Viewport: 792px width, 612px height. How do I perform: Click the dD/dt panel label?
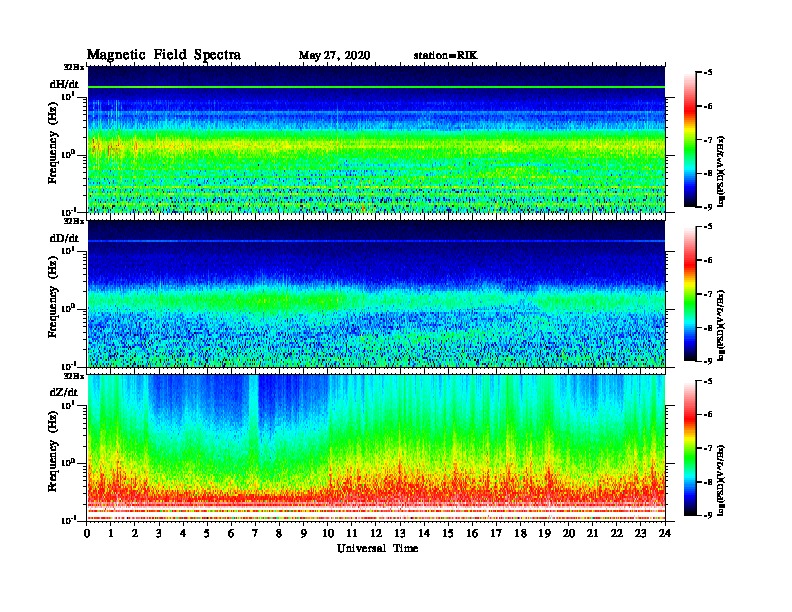[64, 238]
